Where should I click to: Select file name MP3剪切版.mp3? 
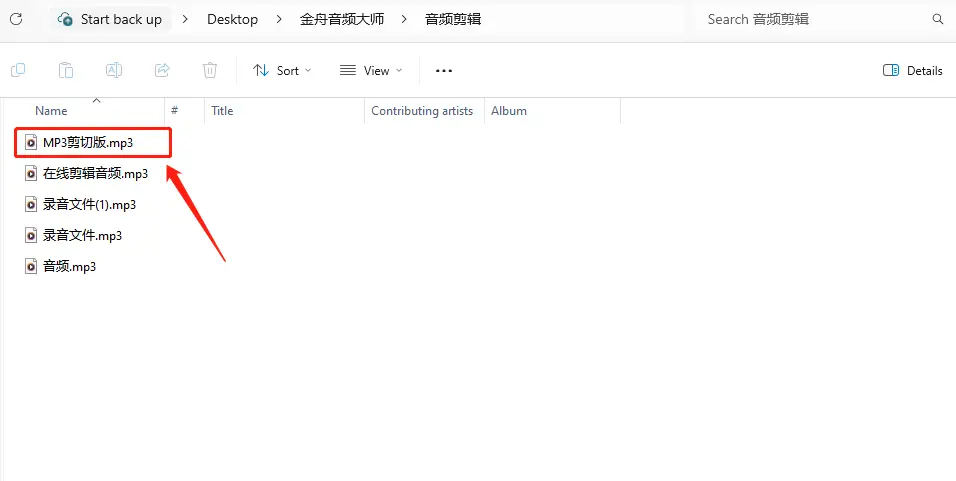click(88, 143)
